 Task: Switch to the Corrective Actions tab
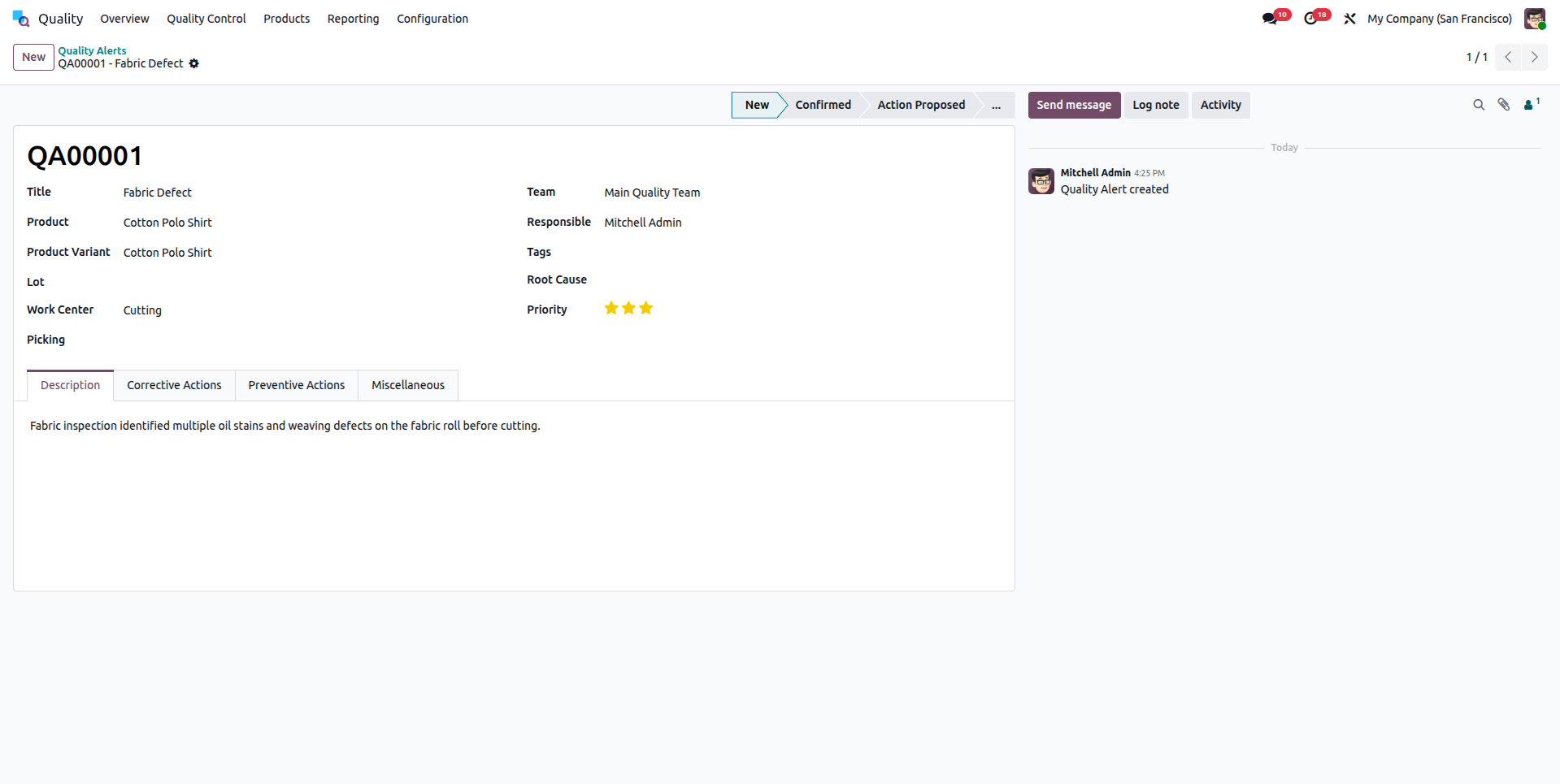pyautogui.click(x=174, y=385)
